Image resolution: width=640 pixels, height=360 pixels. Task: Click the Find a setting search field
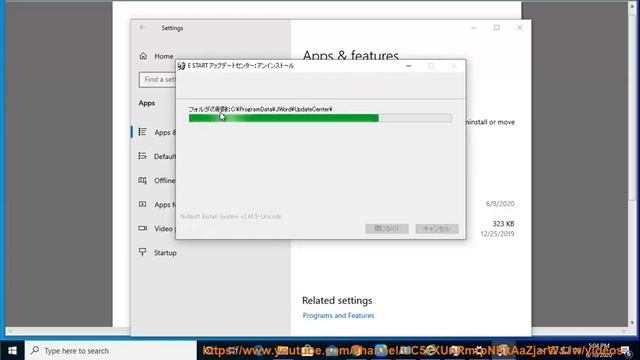pos(158,80)
